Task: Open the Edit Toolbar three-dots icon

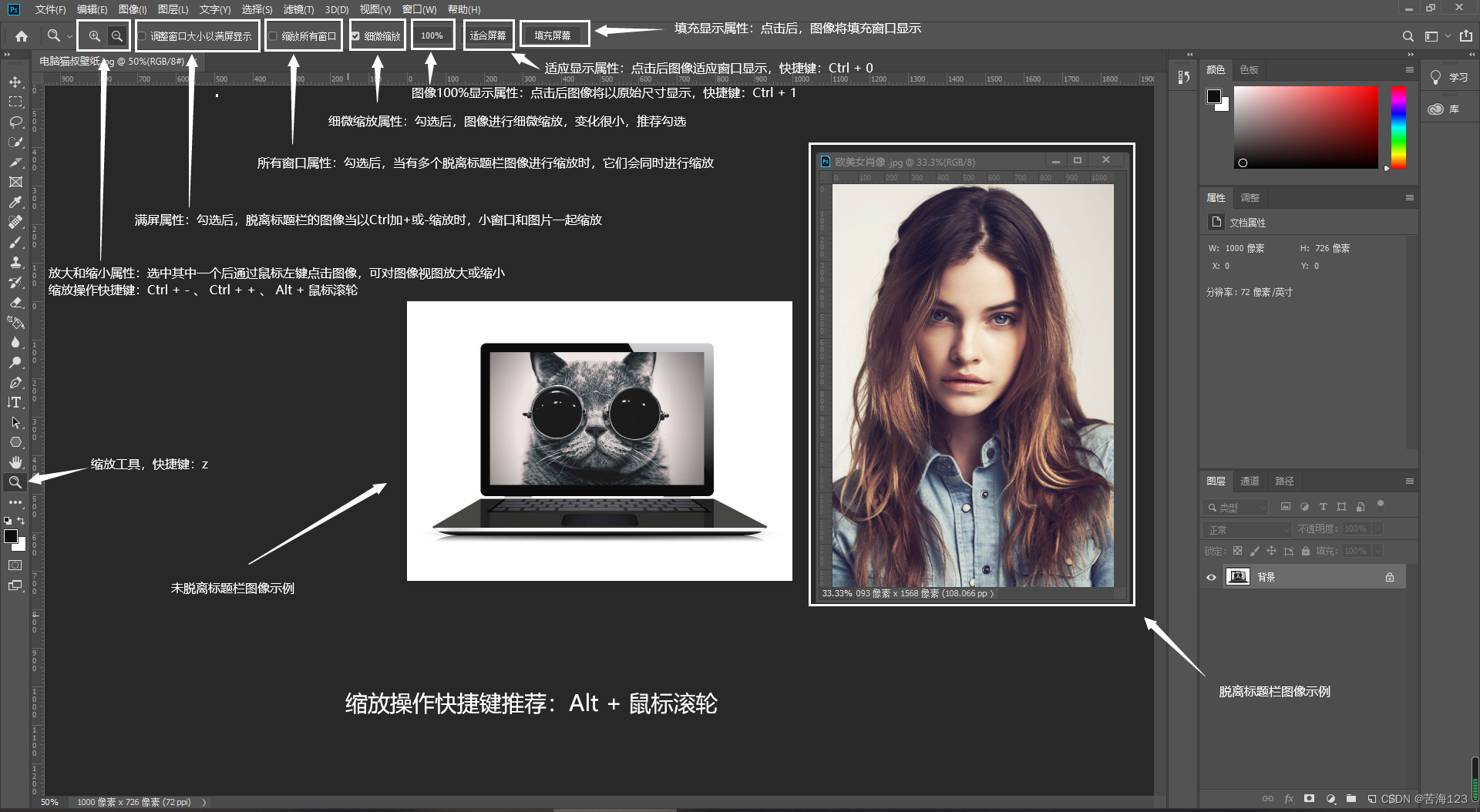Action: pos(15,502)
